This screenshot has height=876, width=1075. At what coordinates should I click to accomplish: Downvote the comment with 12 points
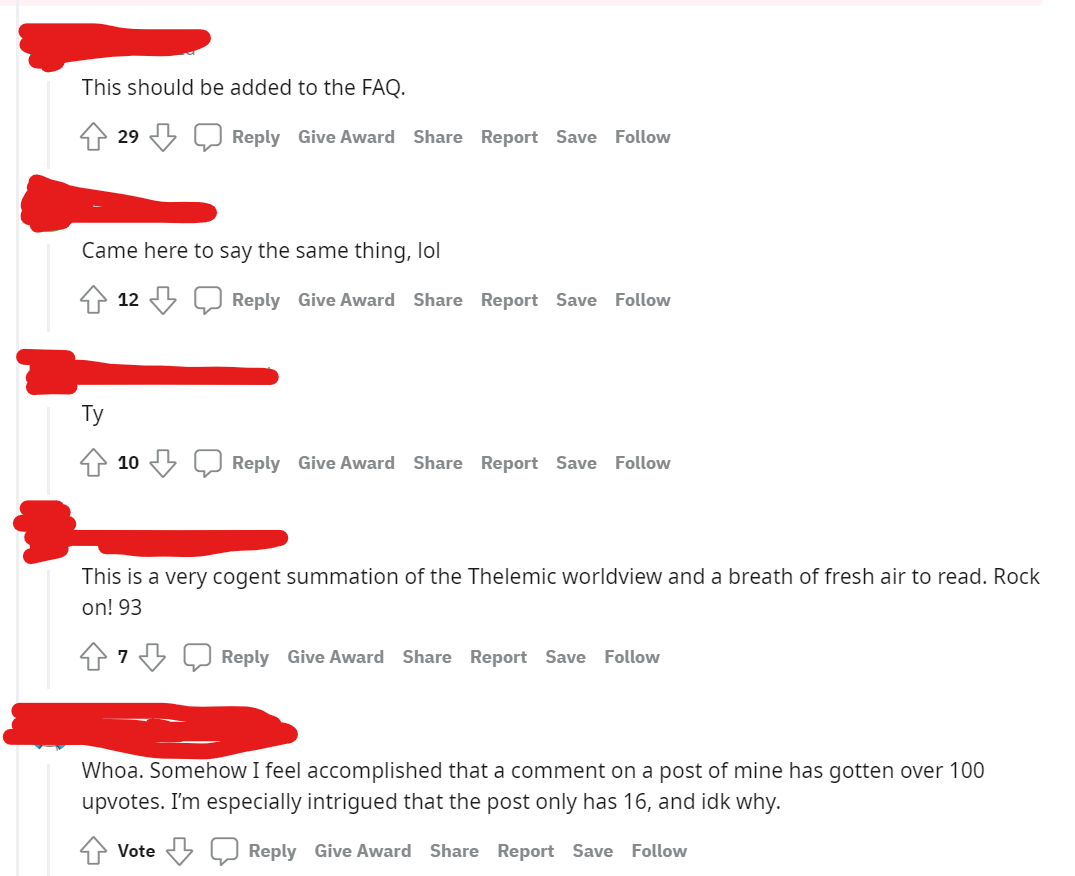tap(163, 300)
